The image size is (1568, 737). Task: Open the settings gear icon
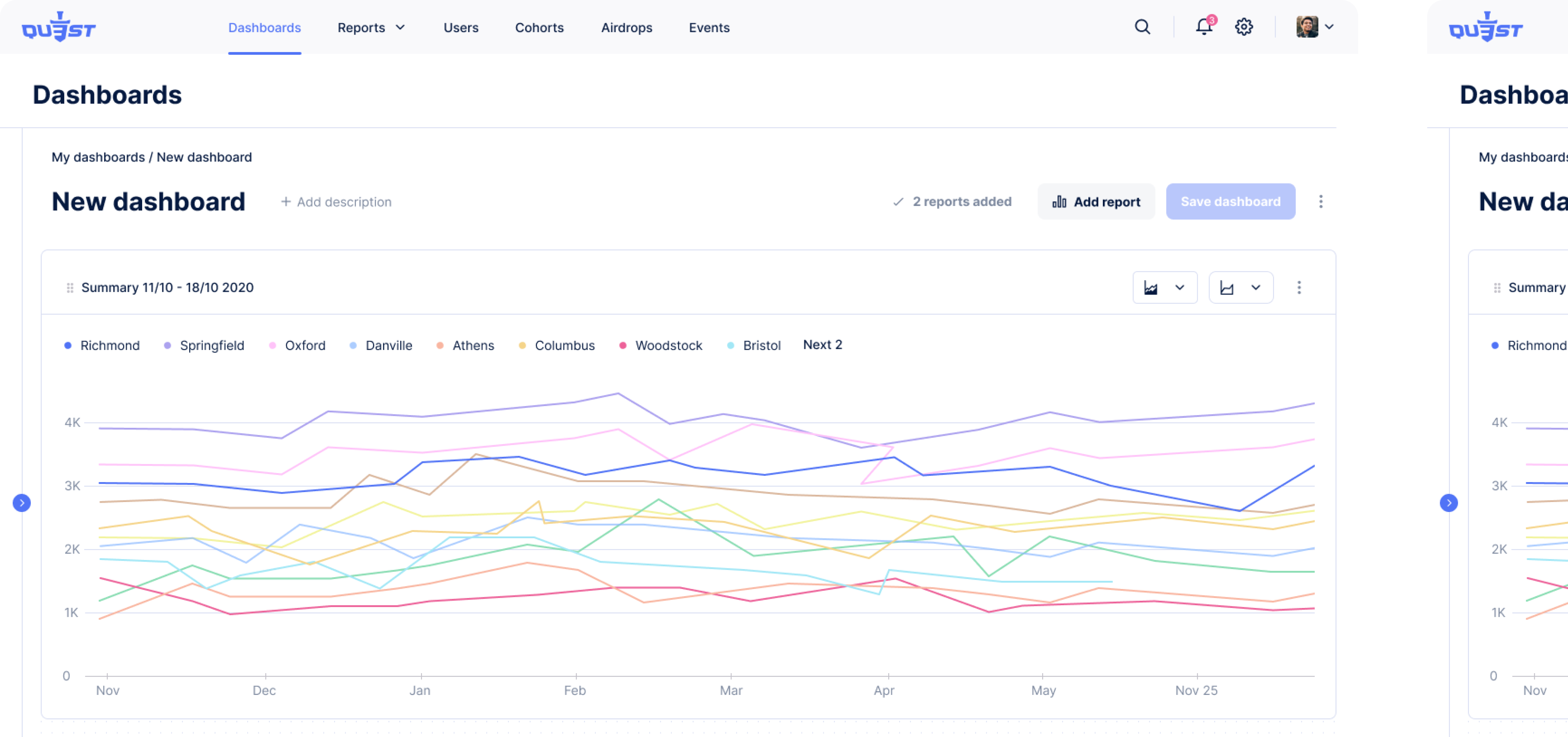click(x=1244, y=27)
